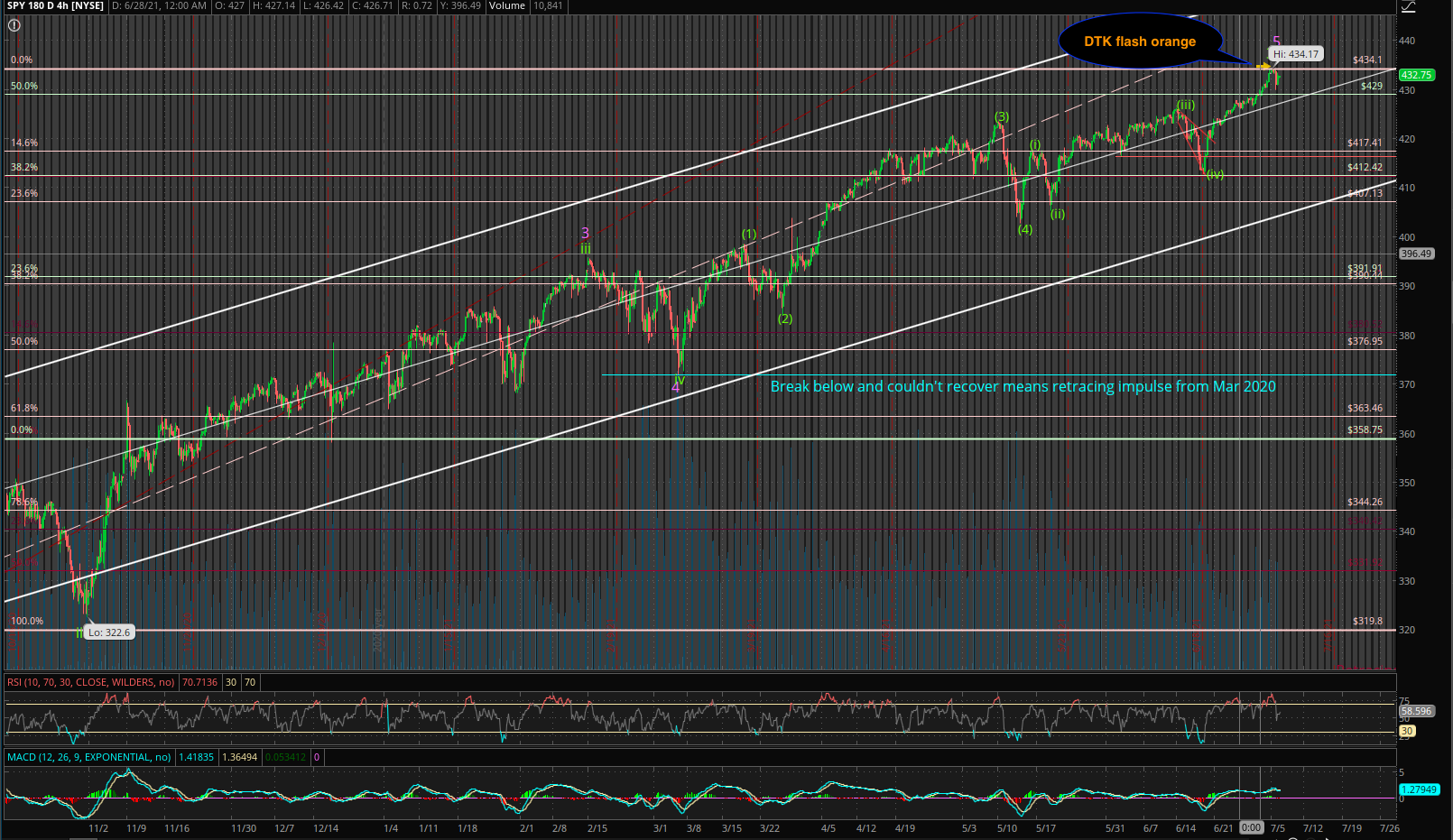Screen dimensions: 1453x840
Task: Click the green wave (3) label
Action: click(x=1002, y=116)
